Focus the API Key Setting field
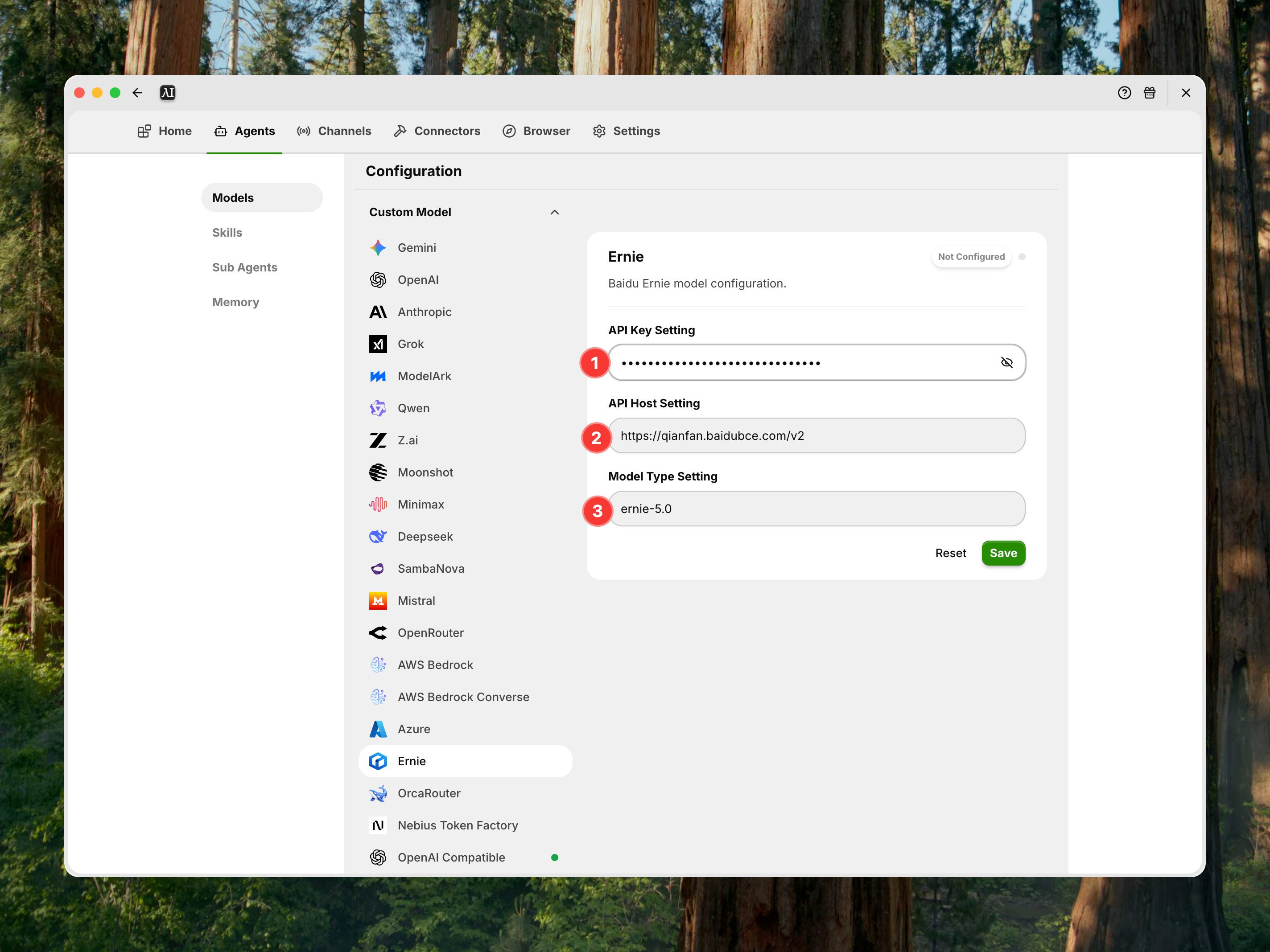Image resolution: width=1270 pixels, height=952 pixels. pyautogui.click(x=816, y=363)
